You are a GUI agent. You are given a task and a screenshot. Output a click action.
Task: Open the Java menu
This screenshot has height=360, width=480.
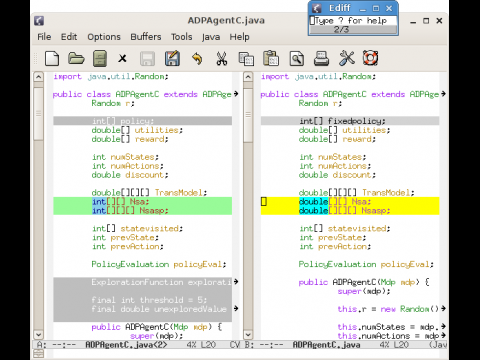tap(211, 37)
